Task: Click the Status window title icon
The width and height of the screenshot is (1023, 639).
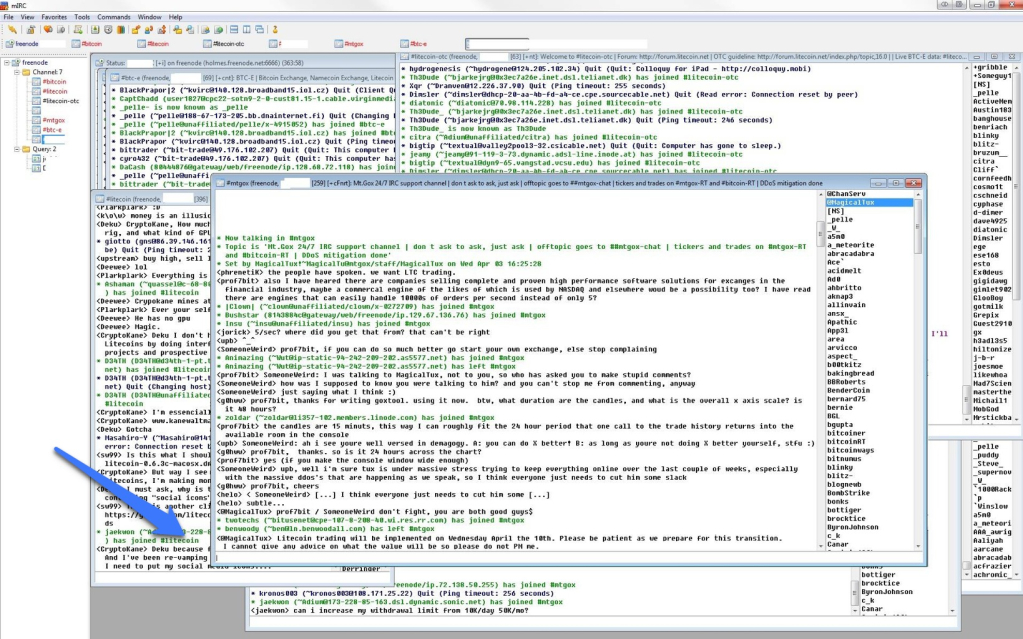Action: point(100,63)
